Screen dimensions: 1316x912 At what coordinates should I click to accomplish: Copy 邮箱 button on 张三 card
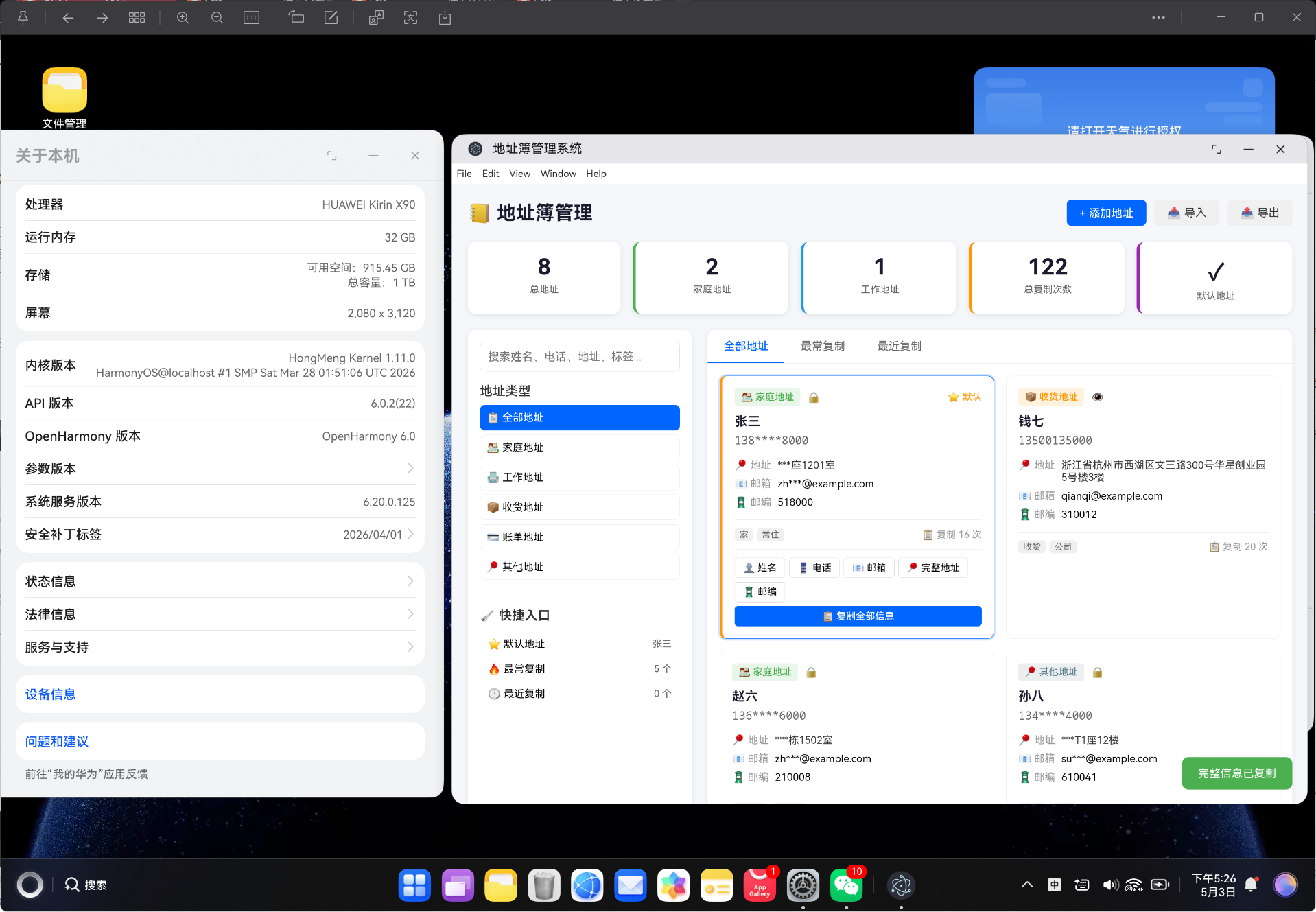tap(869, 568)
